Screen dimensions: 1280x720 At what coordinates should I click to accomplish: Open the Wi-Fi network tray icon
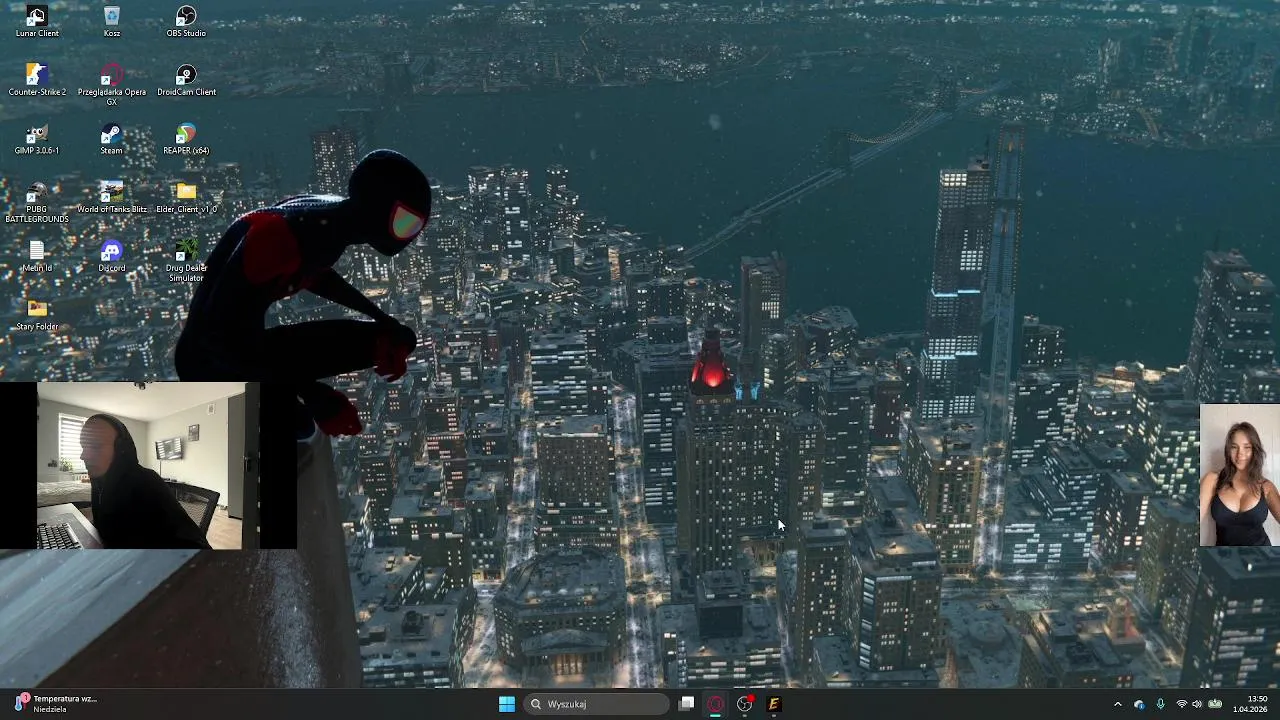tap(1181, 704)
